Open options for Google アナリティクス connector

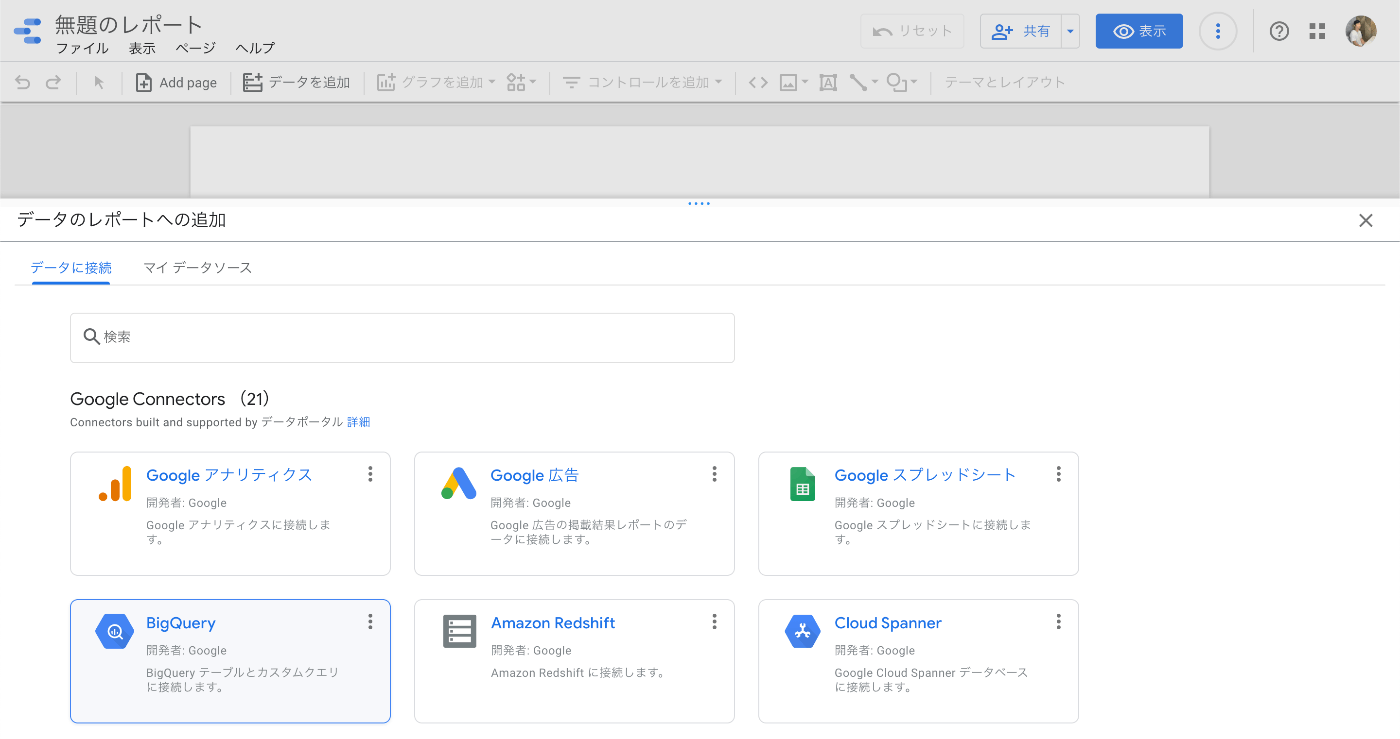pos(370,474)
